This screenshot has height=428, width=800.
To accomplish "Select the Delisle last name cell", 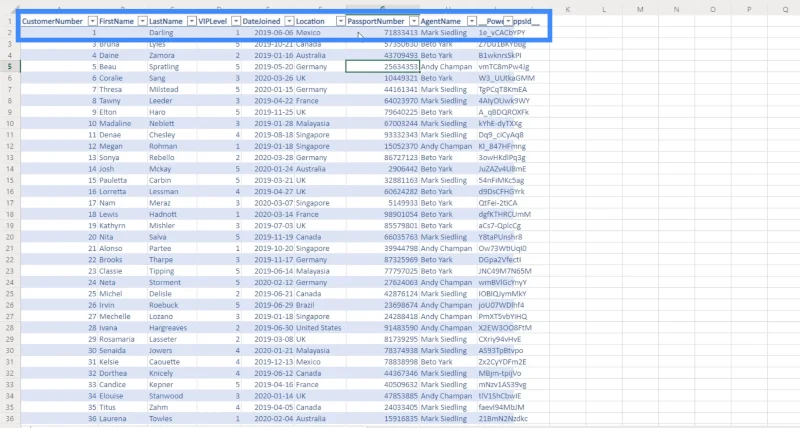I will click(172, 294).
